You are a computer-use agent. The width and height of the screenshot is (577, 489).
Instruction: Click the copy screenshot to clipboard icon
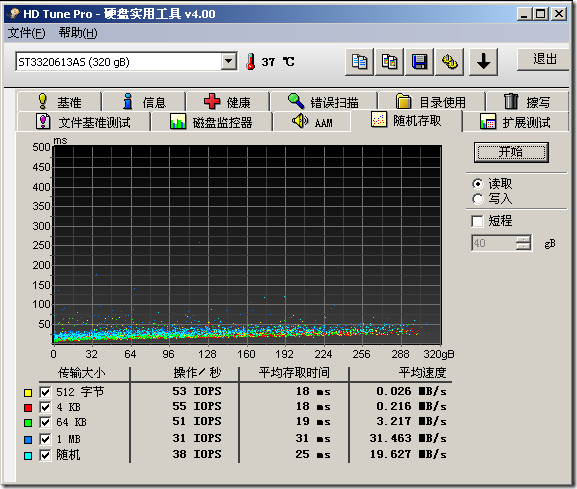(x=389, y=62)
